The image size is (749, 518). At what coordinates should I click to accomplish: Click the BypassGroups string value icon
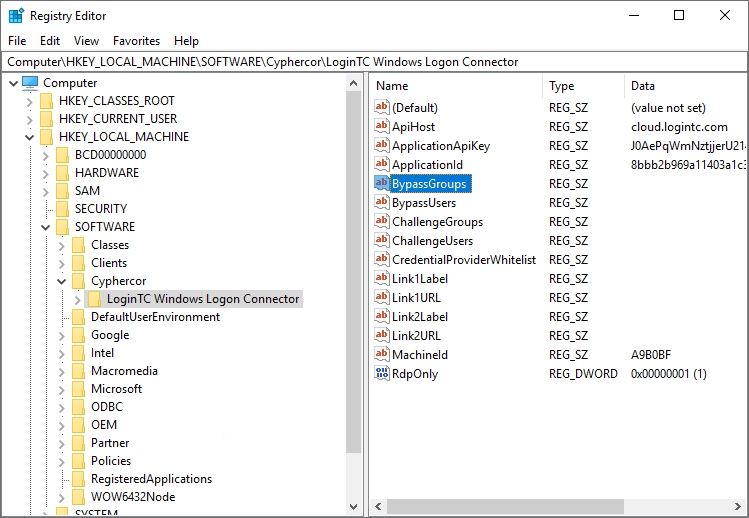pyautogui.click(x=382, y=183)
